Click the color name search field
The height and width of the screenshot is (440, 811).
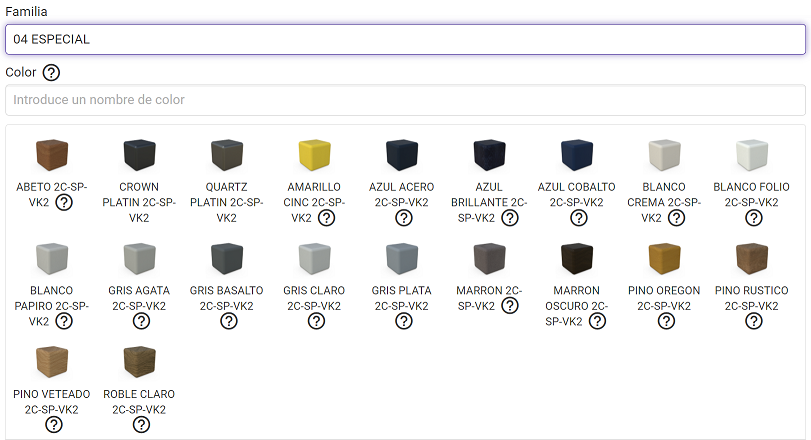point(405,100)
